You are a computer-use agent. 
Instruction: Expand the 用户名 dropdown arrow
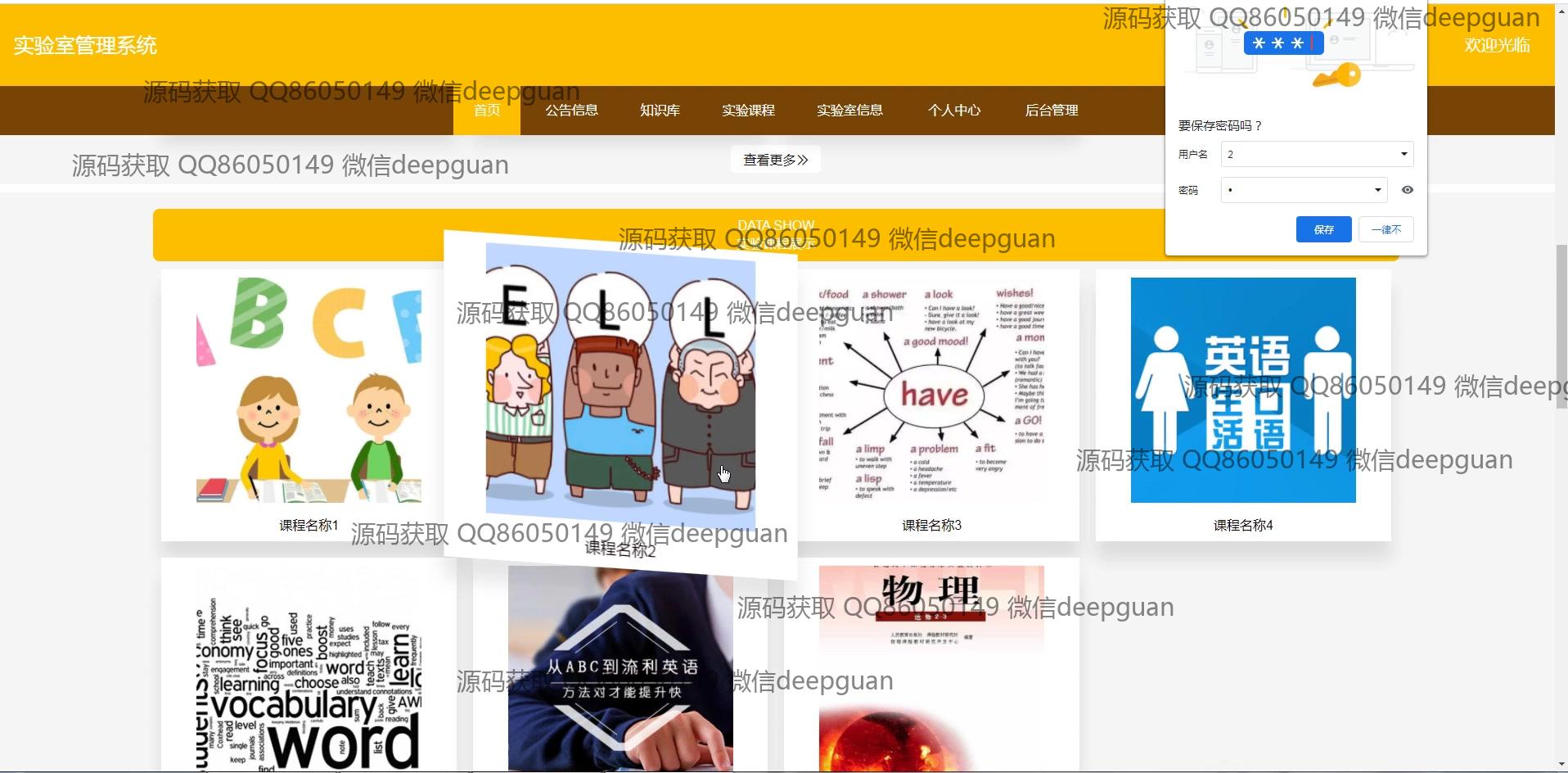pyautogui.click(x=1404, y=154)
